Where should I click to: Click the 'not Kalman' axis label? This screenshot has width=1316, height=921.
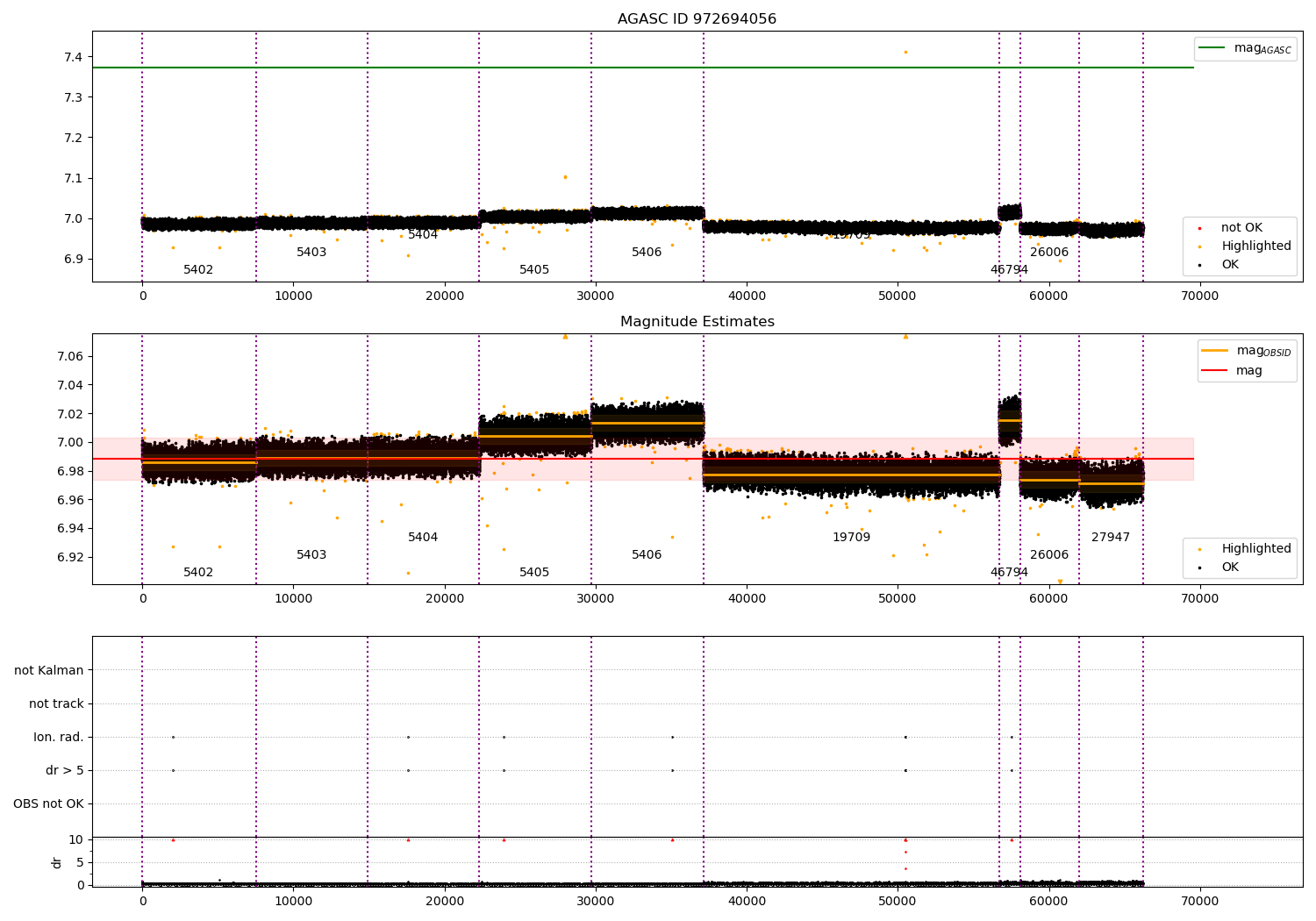(x=49, y=670)
